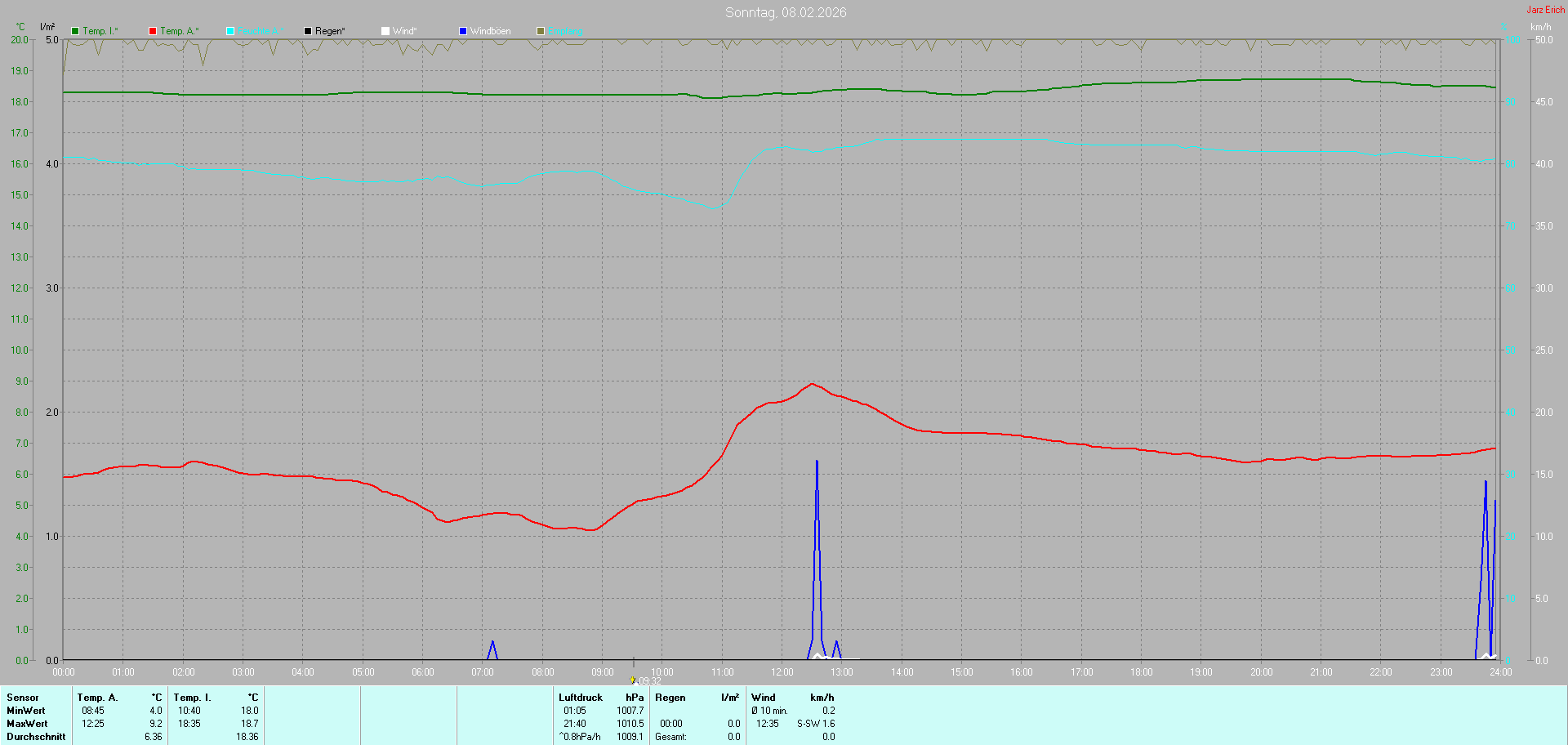Click the cyan Feuchte A. legend swatch
The width and height of the screenshot is (1568, 745).
(230, 31)
